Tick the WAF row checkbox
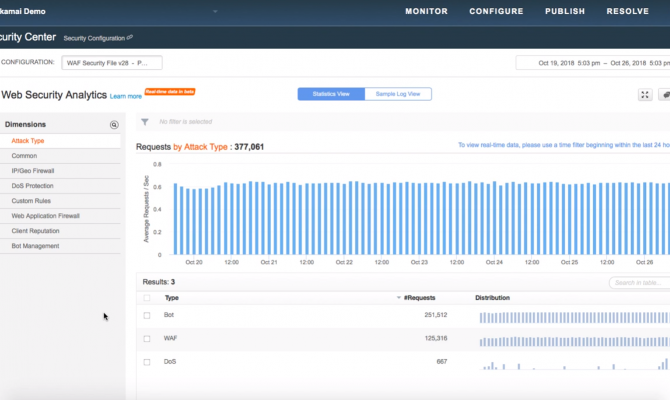Screen dimensions: 670x400 [x=148, y=340]
